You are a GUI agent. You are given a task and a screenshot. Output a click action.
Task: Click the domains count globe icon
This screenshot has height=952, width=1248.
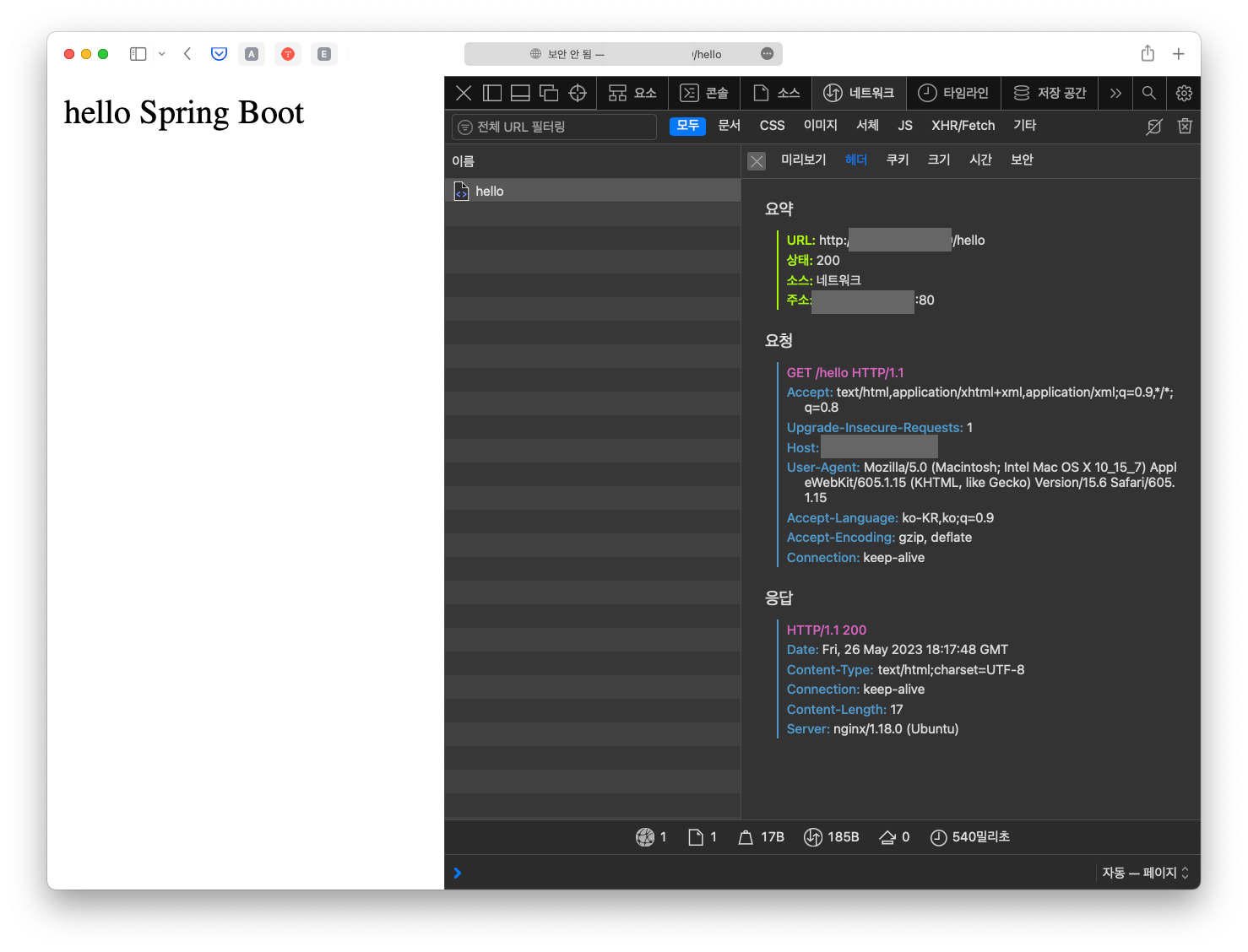645,837
